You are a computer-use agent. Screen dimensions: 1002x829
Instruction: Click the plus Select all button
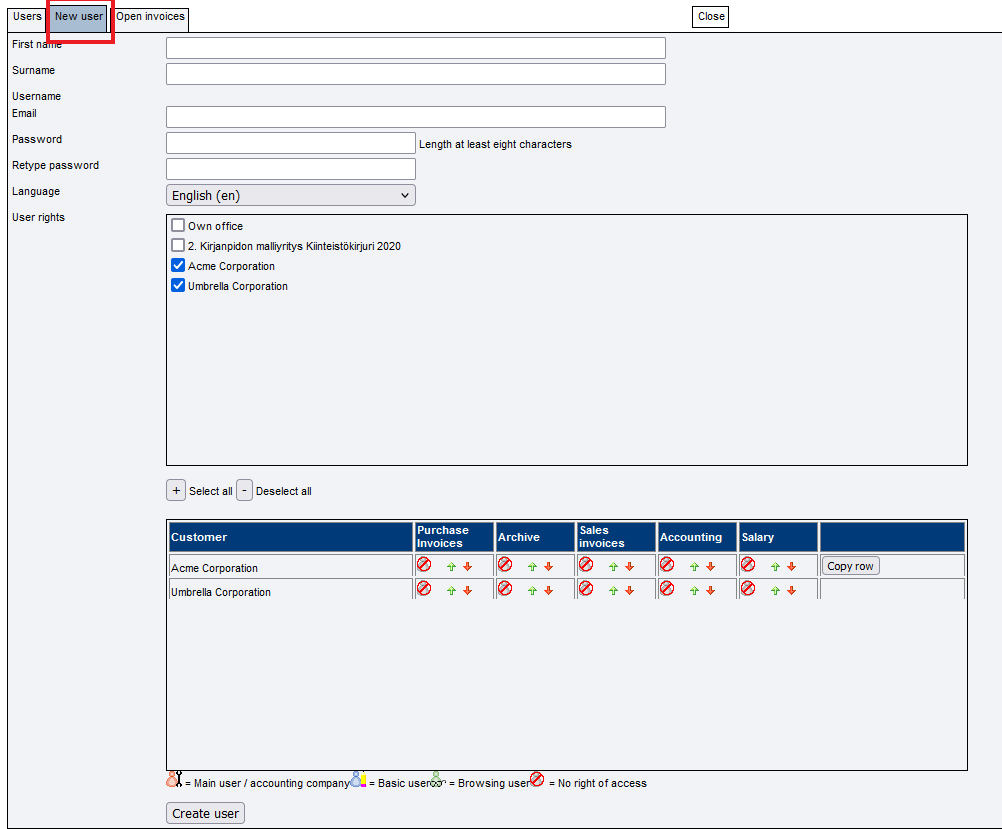click(176, 490)
